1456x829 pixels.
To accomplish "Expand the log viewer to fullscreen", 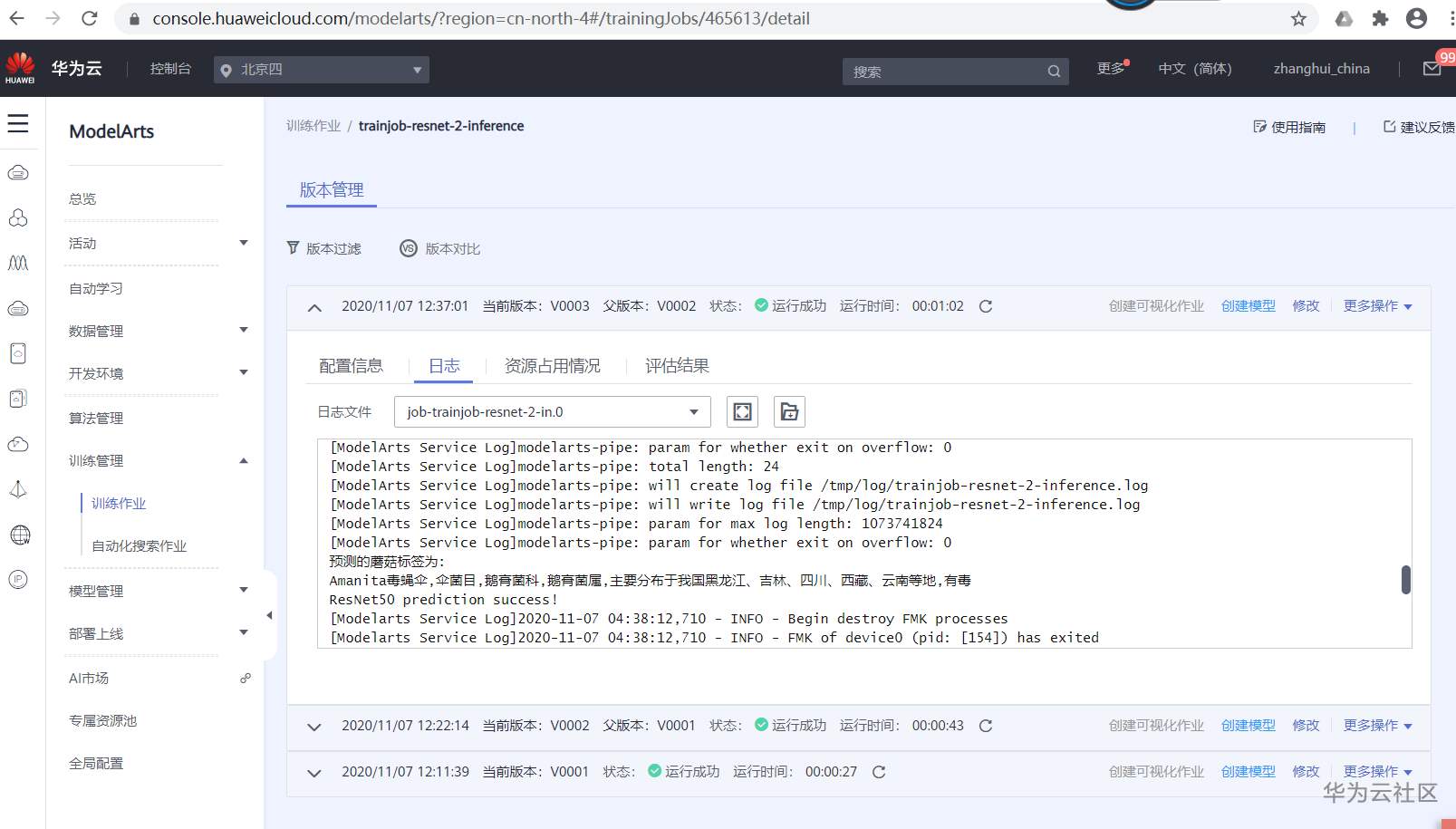I will click(743, 412).
